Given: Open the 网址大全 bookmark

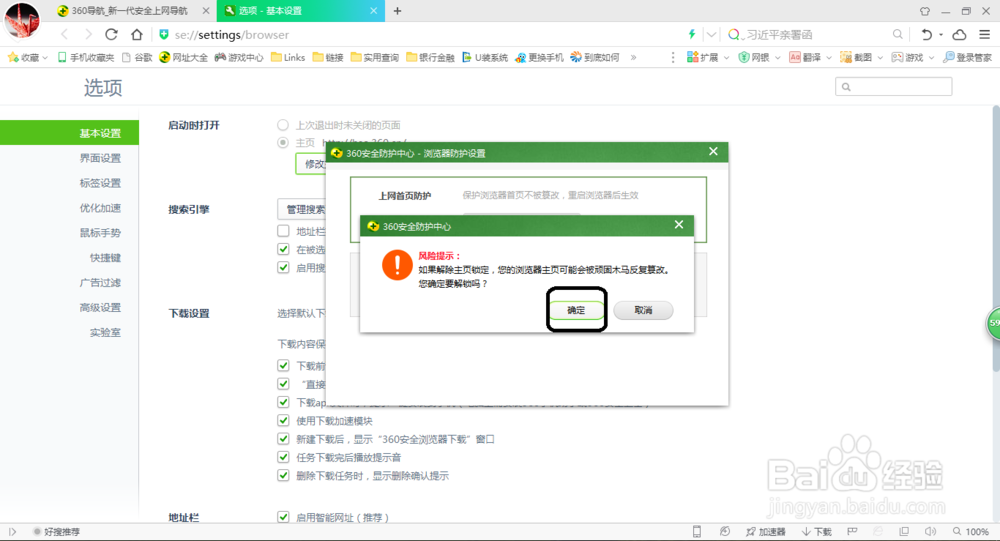Looking at the screenshot, I should coord(184,57).
